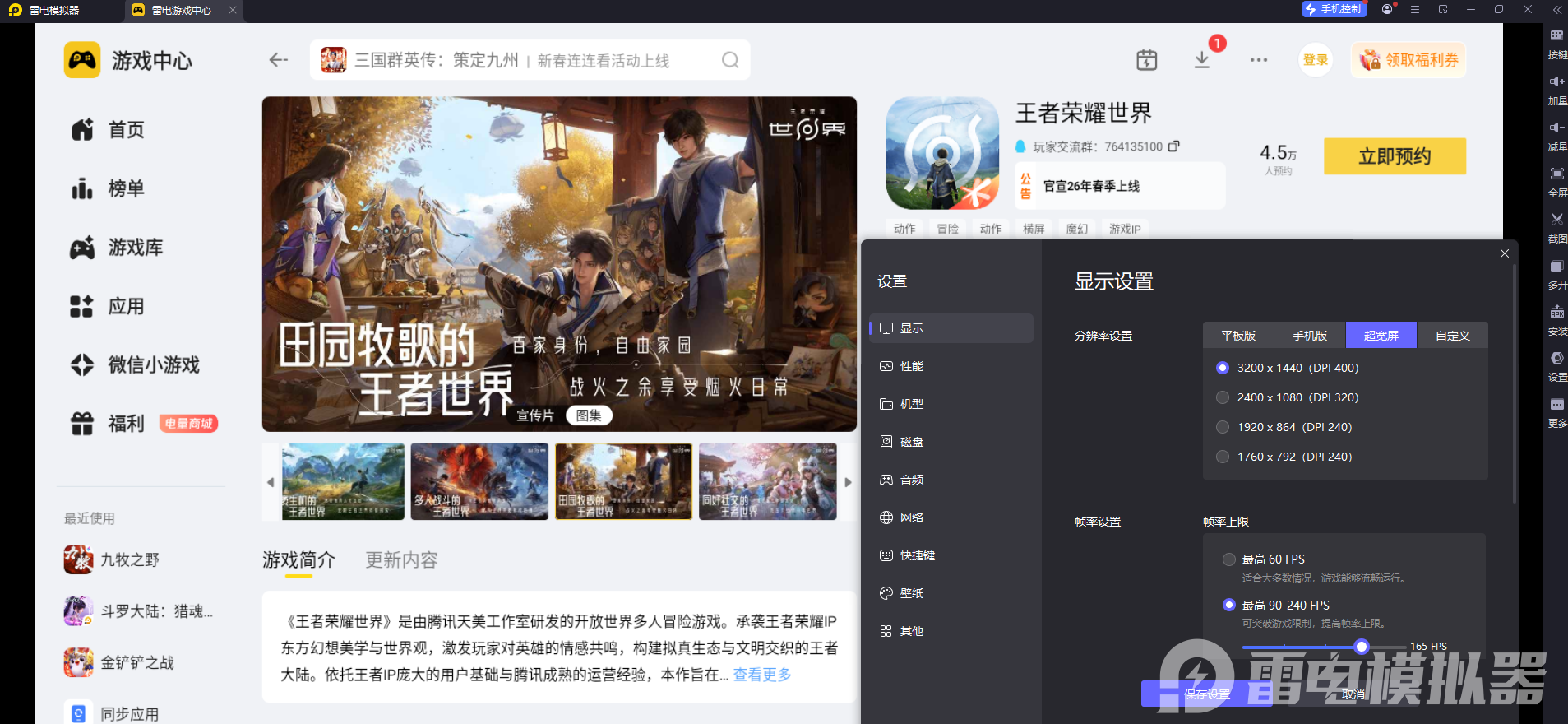
Task: Show previous screenshots with left arrow
Action: point(271,482)
